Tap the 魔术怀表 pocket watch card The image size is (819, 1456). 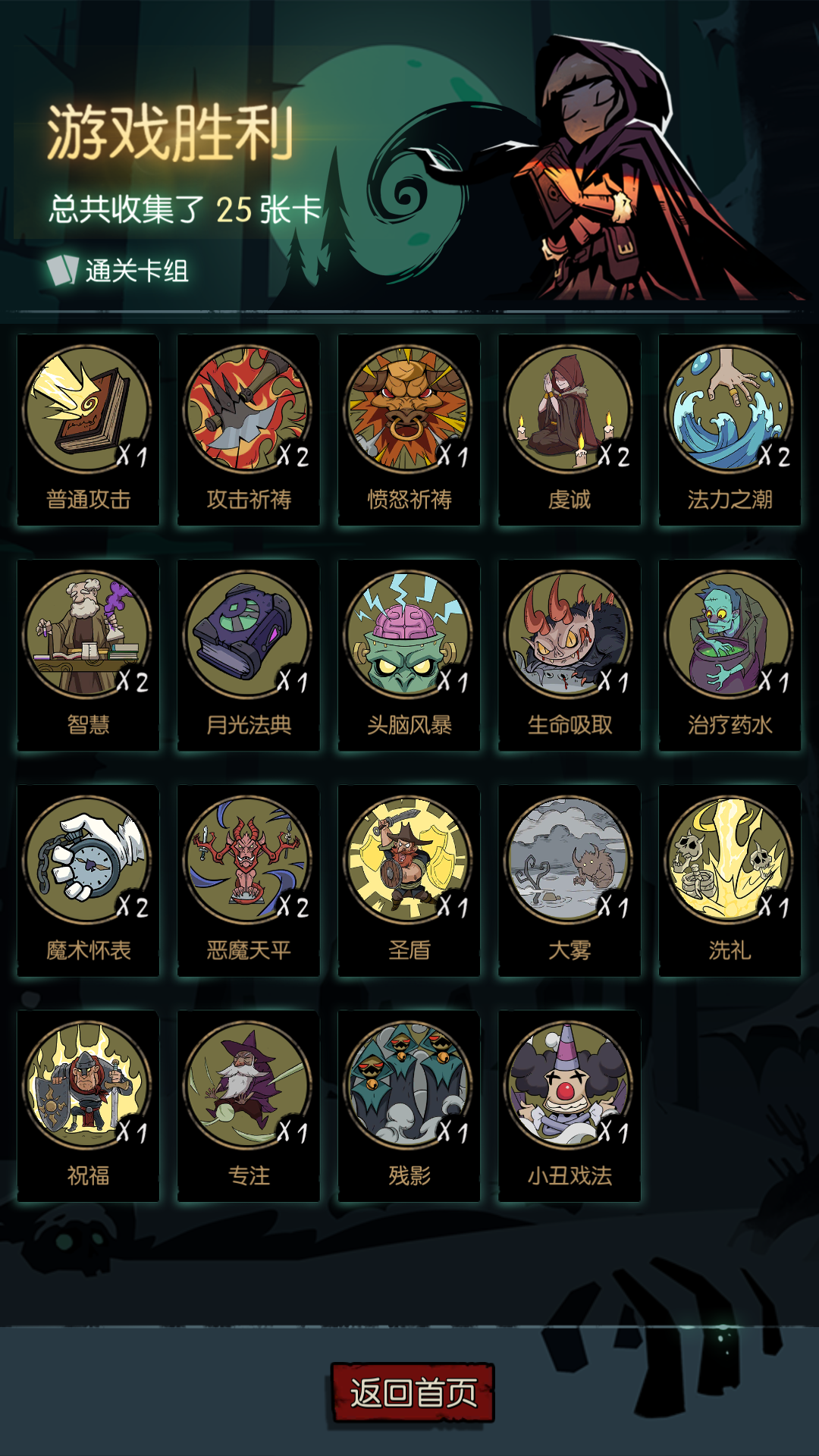(x=88, y=880)
